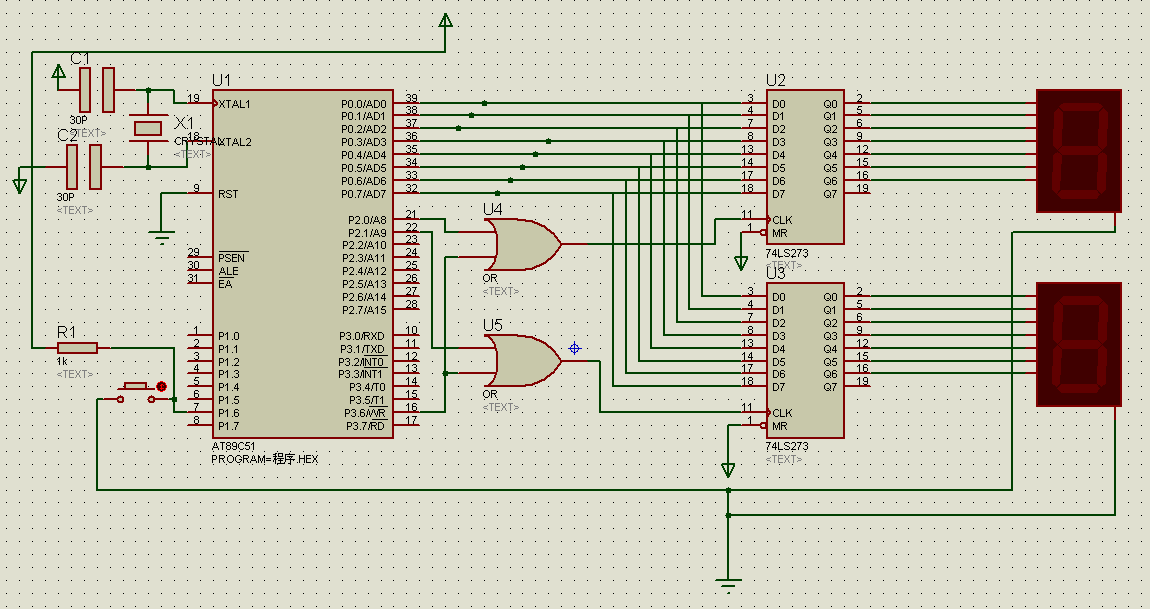Click the U5 reference label
1150x609 pixels.
(x=493, y=325)
